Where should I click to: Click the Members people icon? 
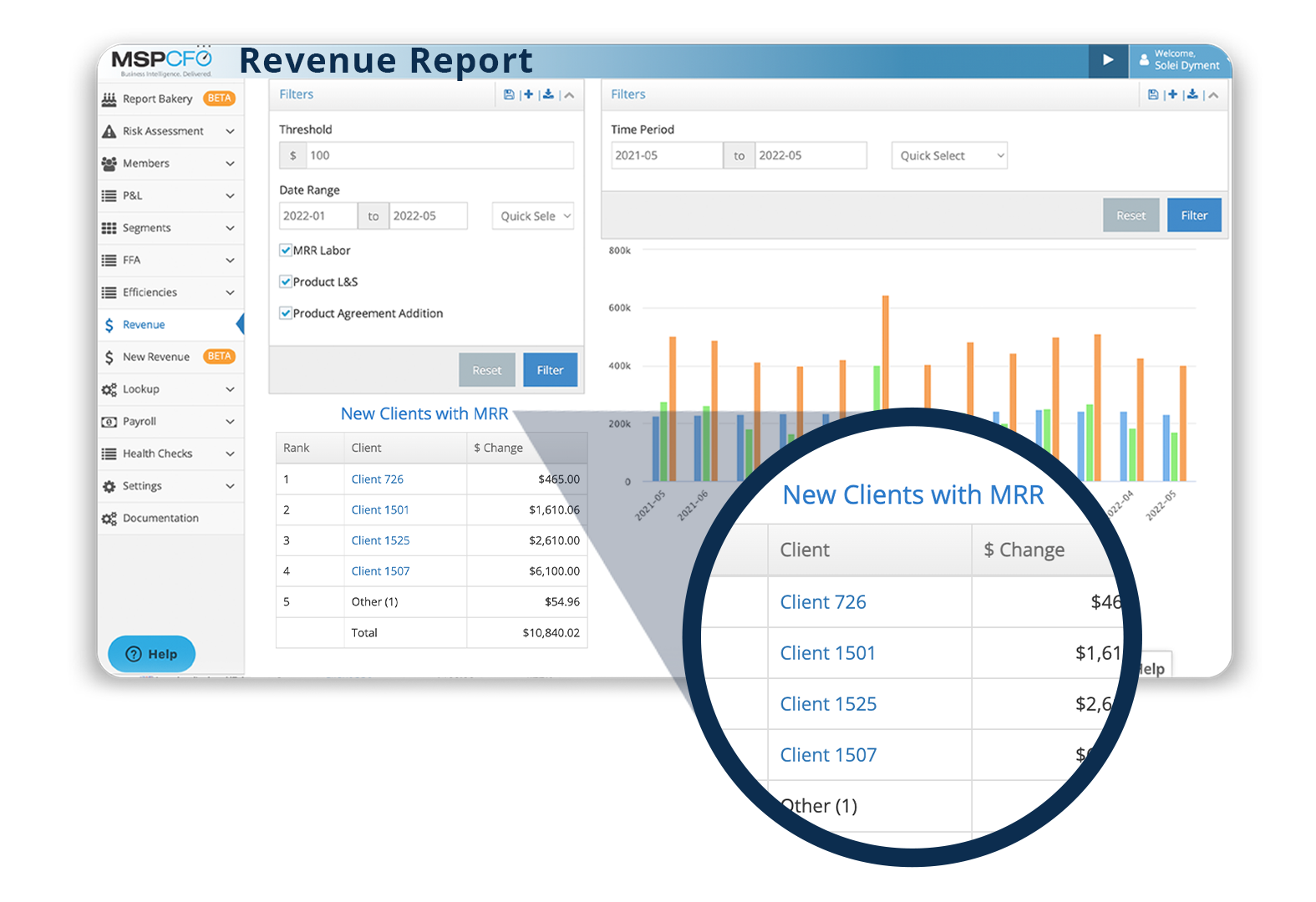point(109,164)
